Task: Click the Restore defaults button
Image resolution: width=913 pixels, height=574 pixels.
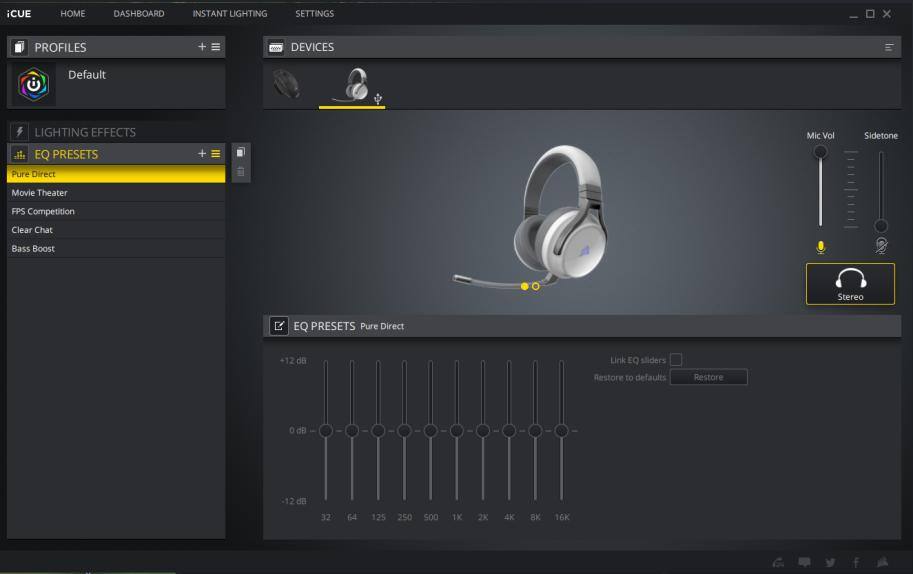Action: (x=708, y=377)
